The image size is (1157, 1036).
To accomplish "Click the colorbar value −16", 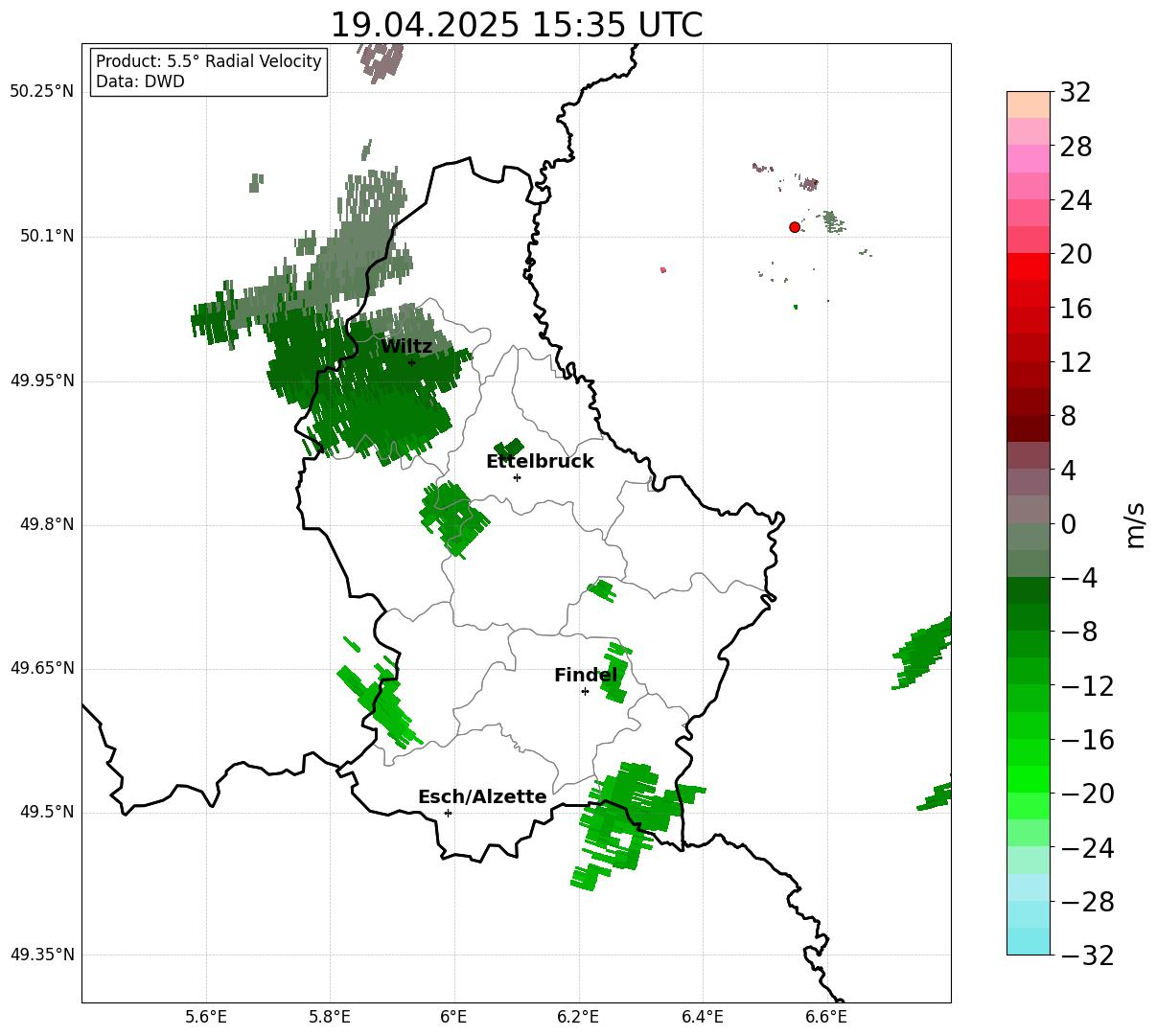I will tap(1087, 740).
